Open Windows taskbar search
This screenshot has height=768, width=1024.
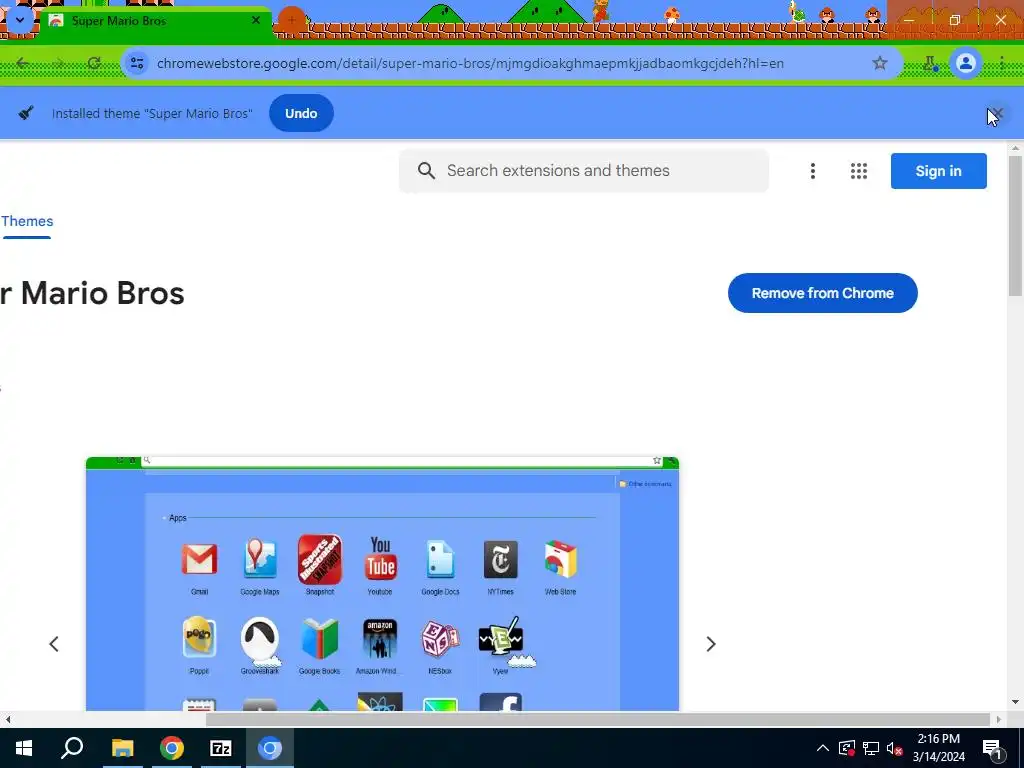tap(72, 748)
